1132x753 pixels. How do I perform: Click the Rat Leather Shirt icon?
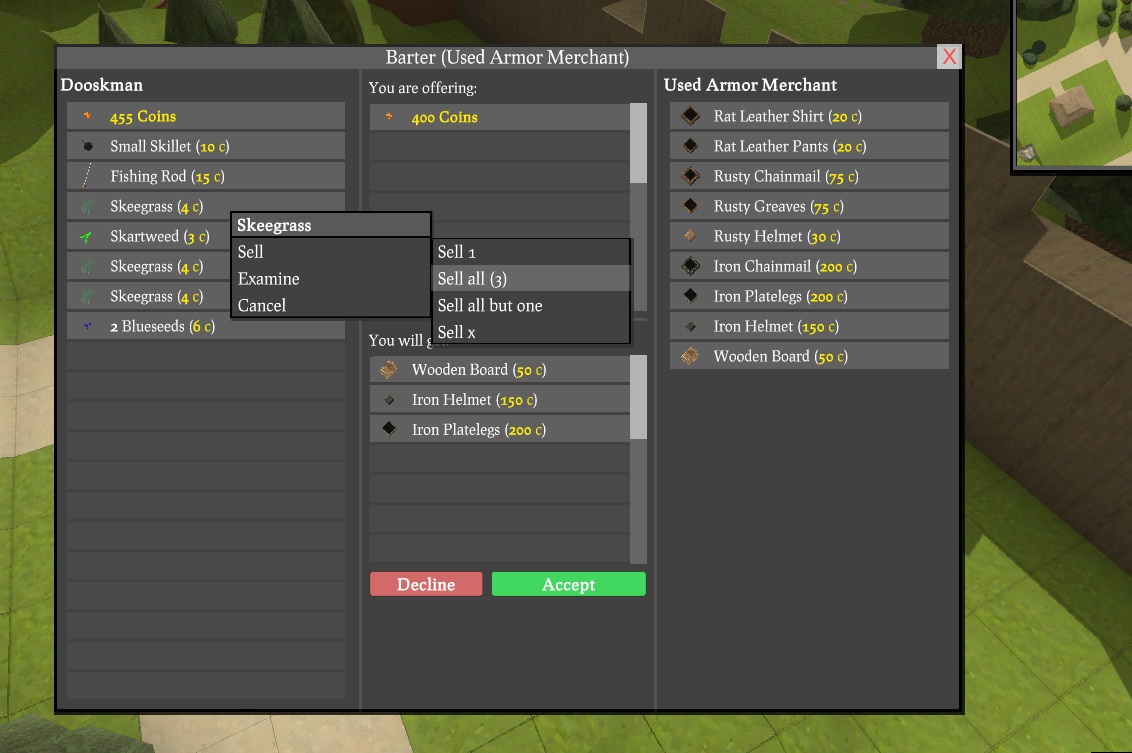[690, 117]
